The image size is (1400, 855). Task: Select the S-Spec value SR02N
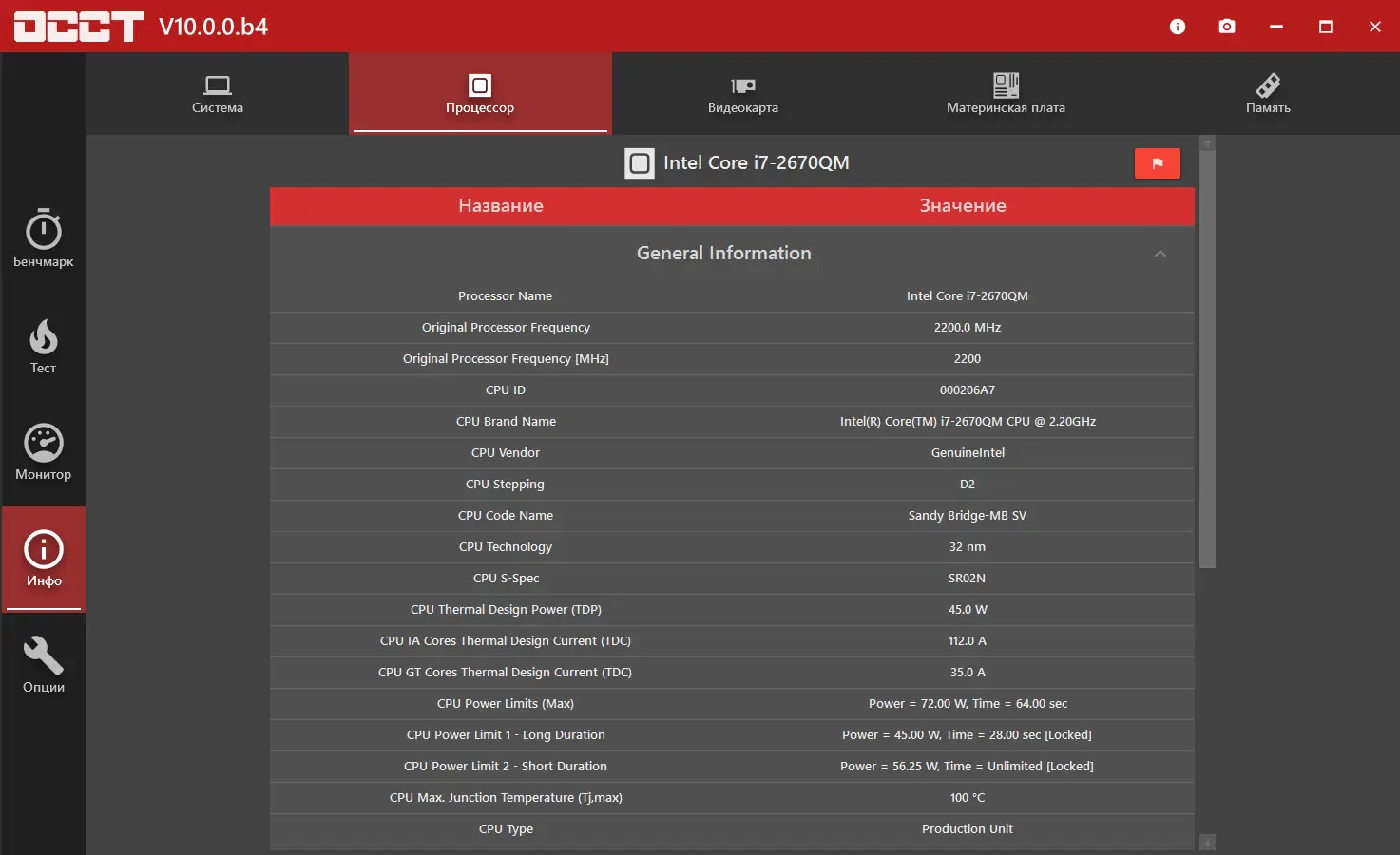tap(968, 579)
